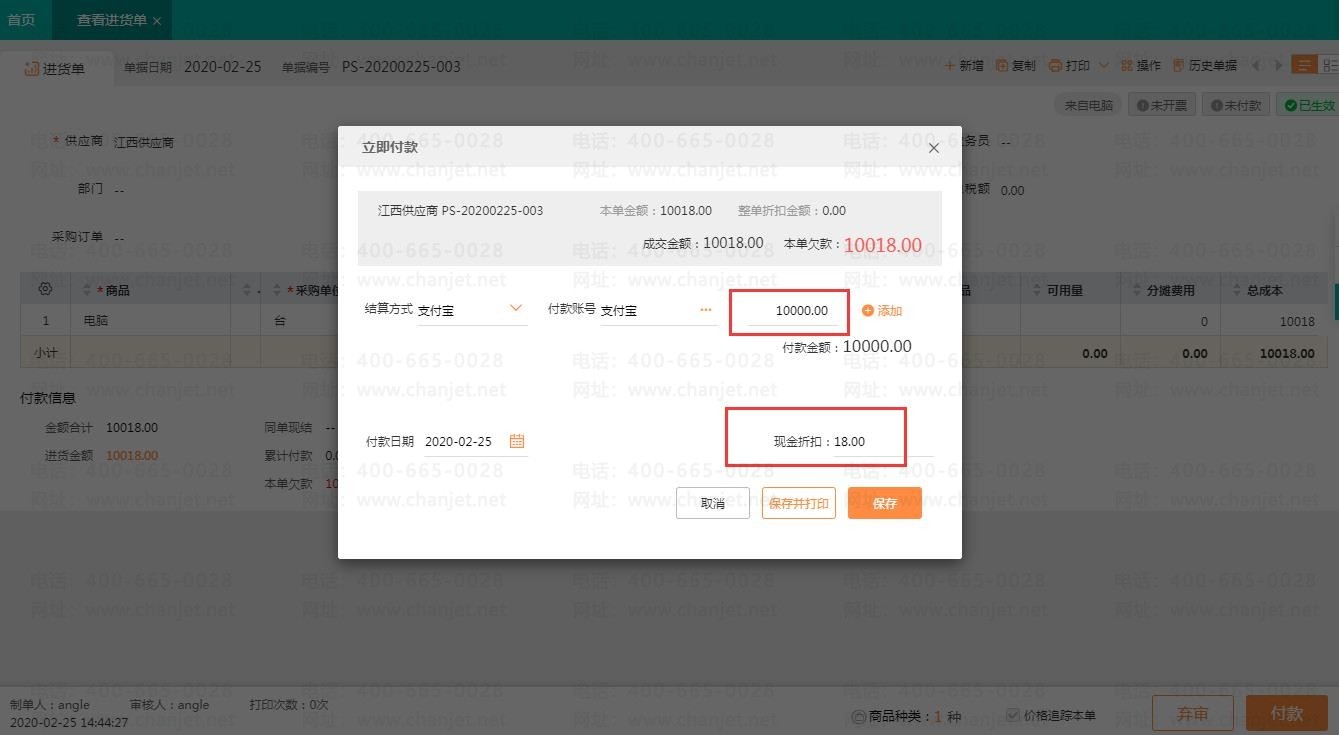Switch to the 首页 tab
This screenshot has height=735, width=1339.
(x=21, y=20)
